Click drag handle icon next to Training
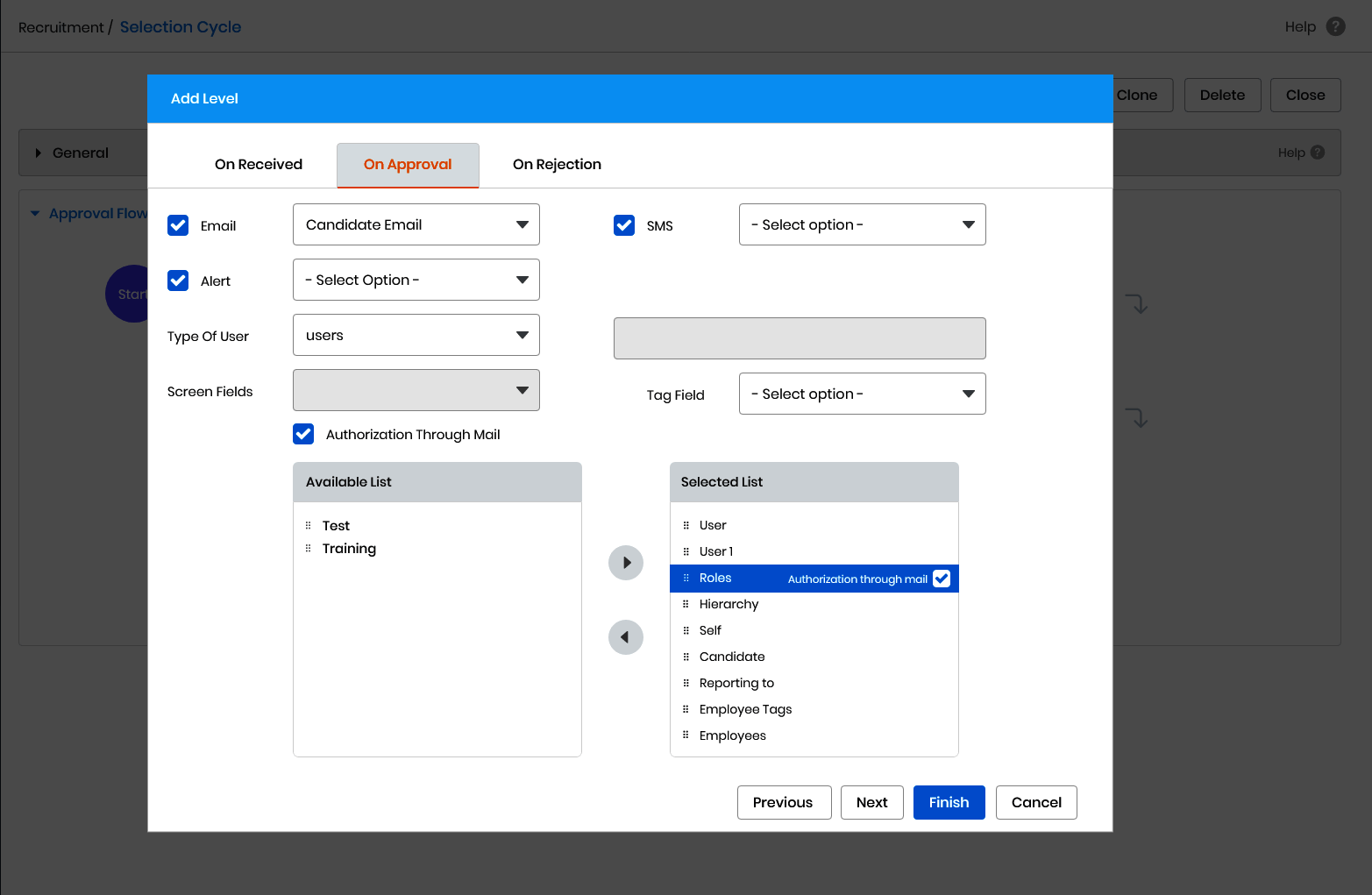 coord(308,549)
